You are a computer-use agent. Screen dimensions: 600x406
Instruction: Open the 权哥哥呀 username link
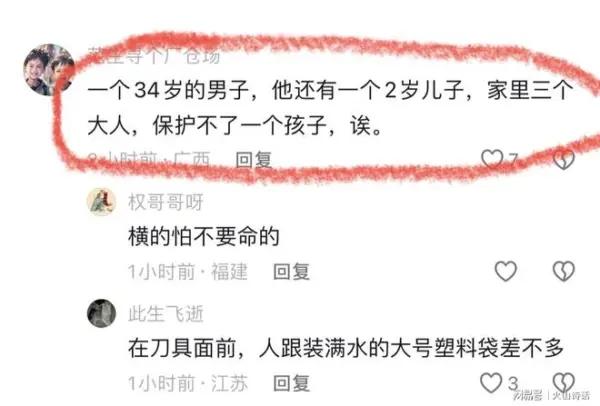[166, 202]
